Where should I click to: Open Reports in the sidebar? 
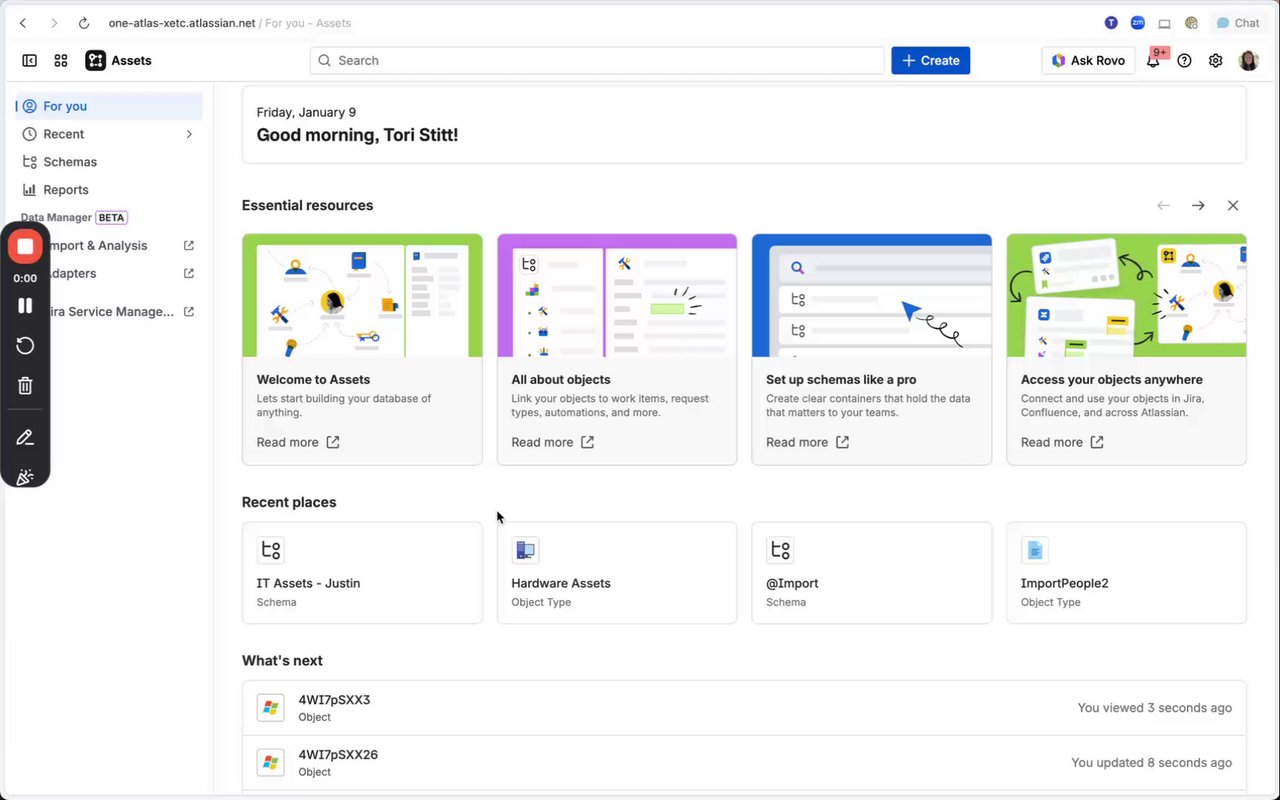[x=66, y=190]
